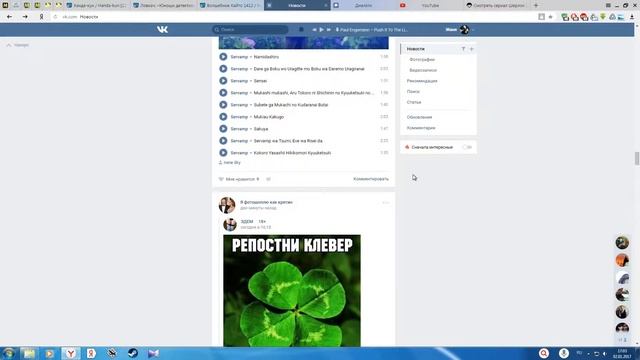Switch to the Дневник browser tab
This screenshot has width=640, height=360.
pyautogui.click(x=363, y=5)
